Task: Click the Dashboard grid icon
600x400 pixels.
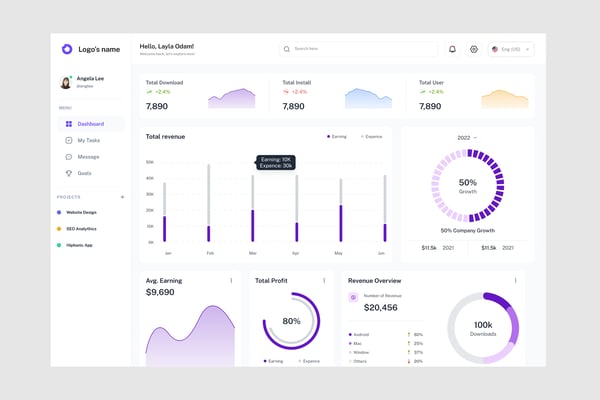Action: coord(69,124)
